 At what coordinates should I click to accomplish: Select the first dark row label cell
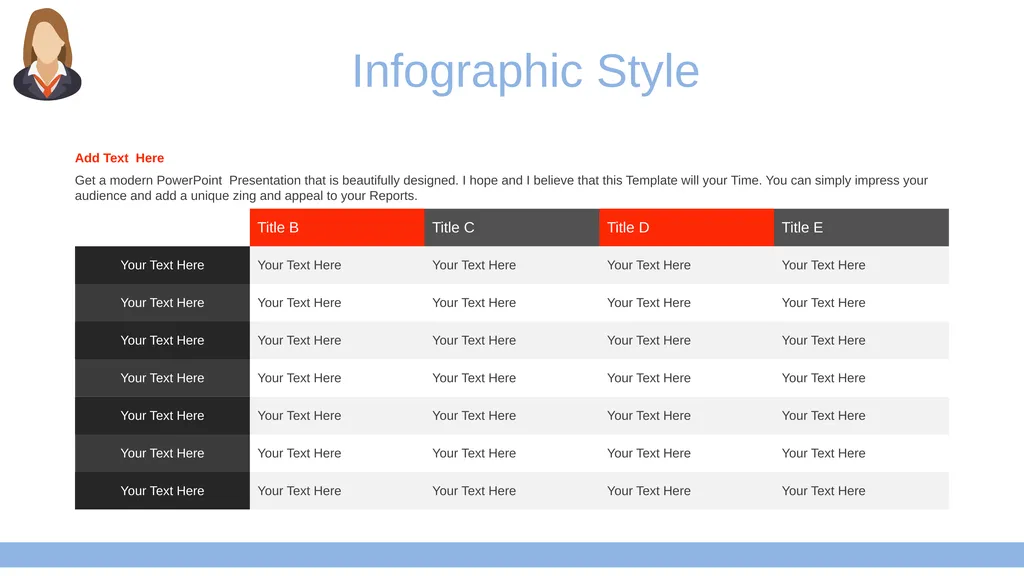163,265
